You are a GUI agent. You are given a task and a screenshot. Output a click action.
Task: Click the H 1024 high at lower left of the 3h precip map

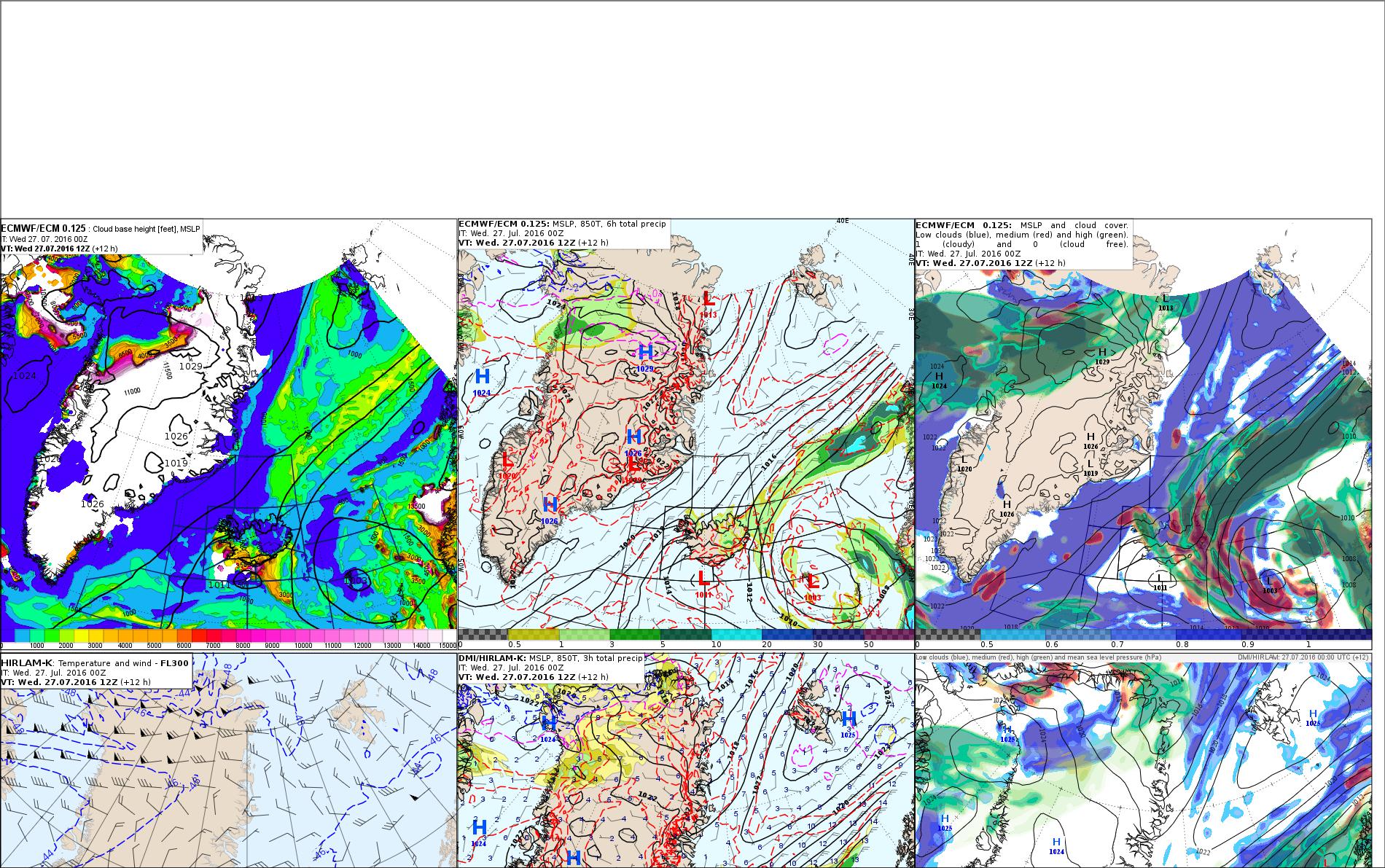coord(479,832)
